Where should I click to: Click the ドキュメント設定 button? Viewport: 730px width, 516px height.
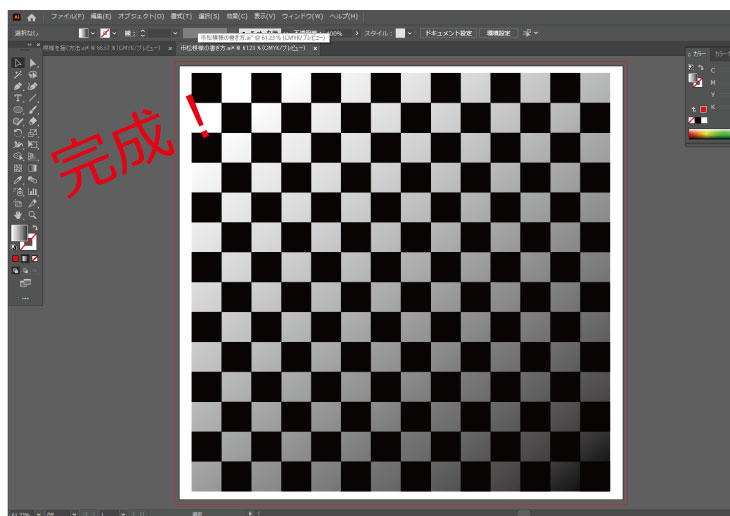click(447, 33)
